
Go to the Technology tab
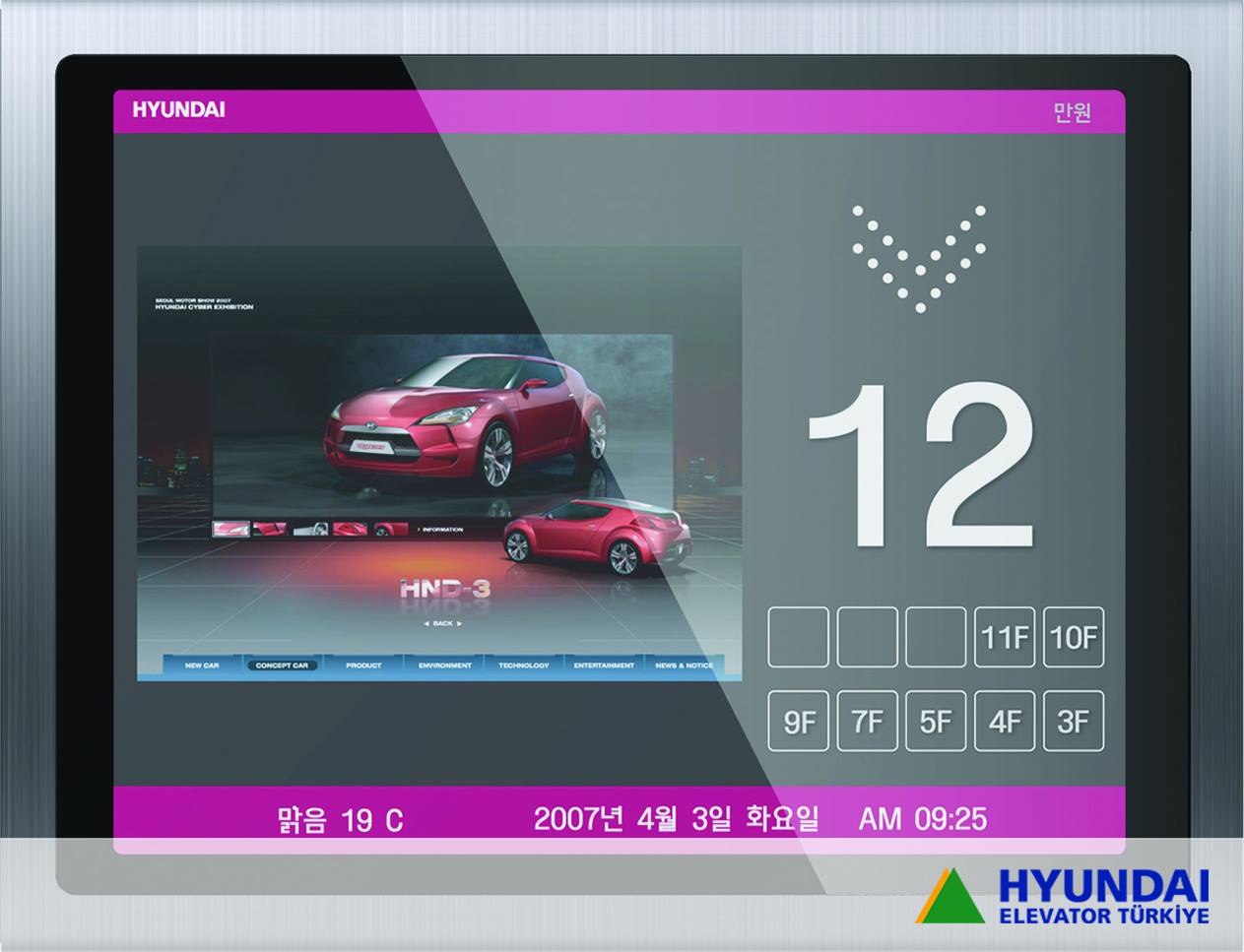click(524, 666)
